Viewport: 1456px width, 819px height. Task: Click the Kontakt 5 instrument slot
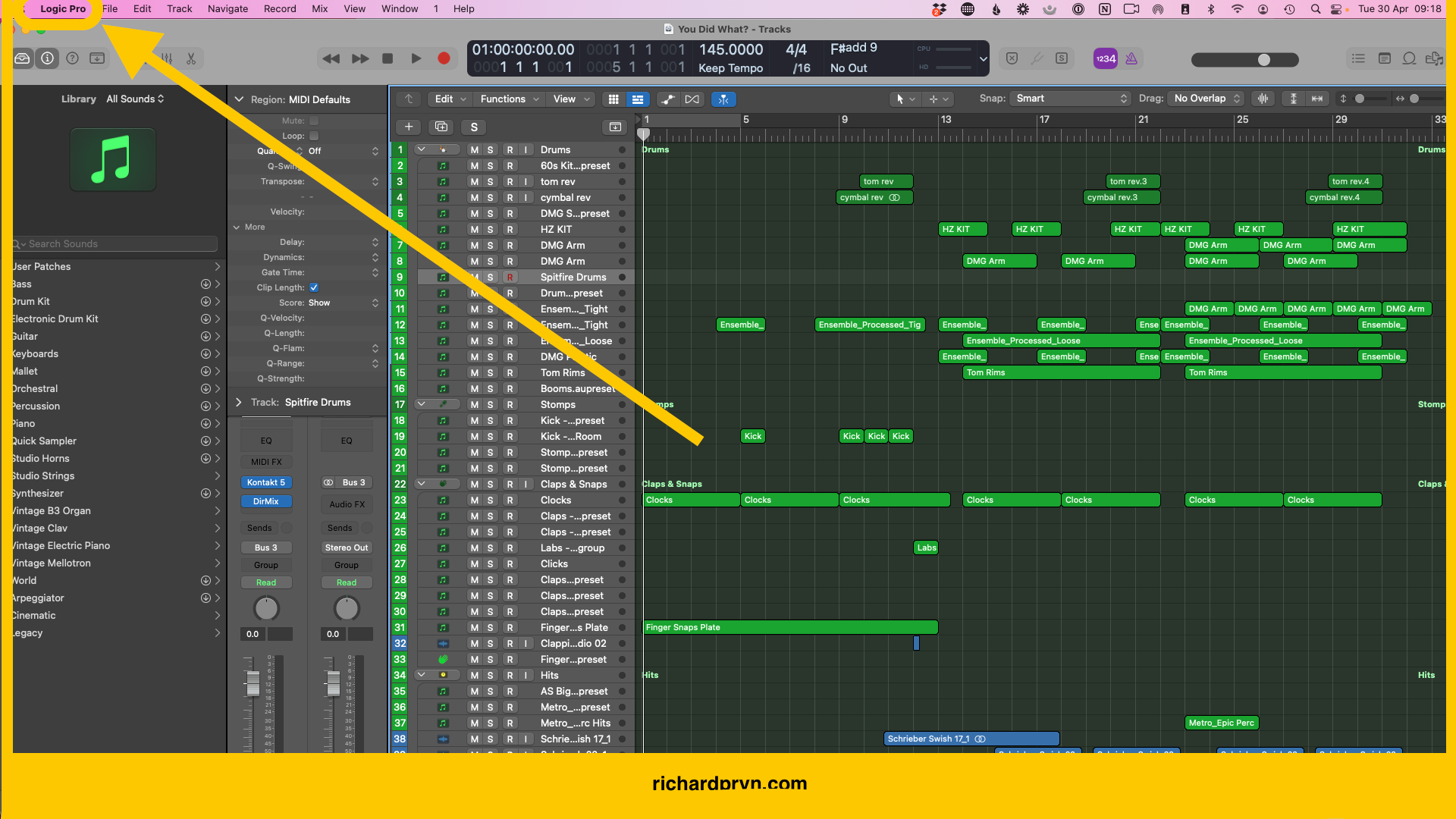tap(266, 482)
